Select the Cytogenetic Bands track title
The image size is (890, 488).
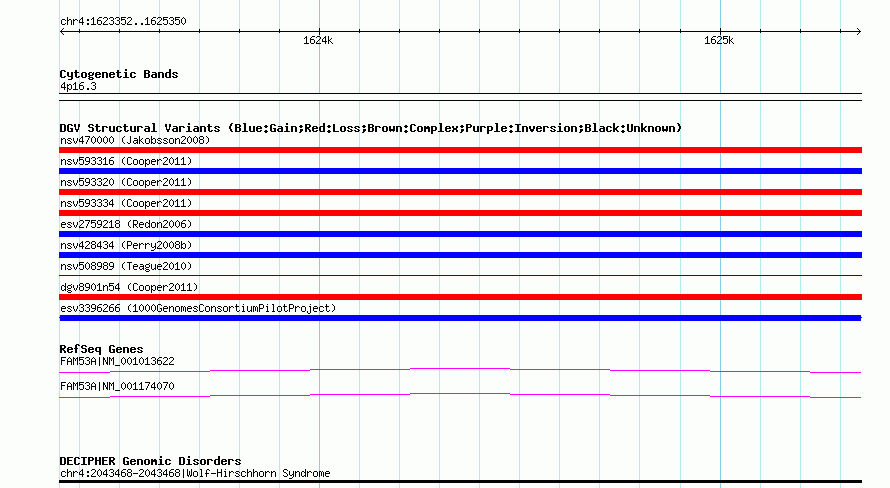119,74
